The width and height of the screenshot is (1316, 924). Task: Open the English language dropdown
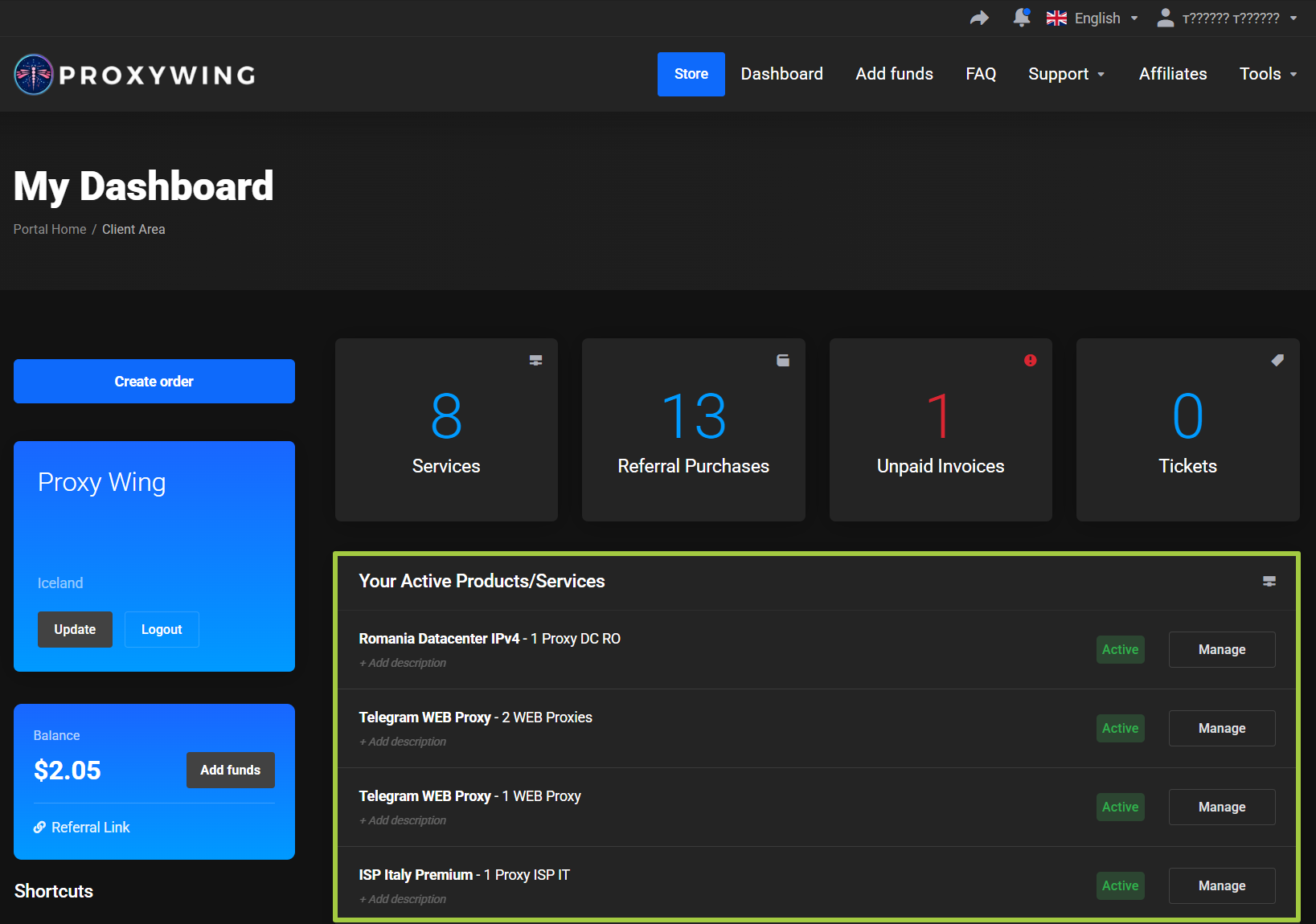[x=1106, y=18]
